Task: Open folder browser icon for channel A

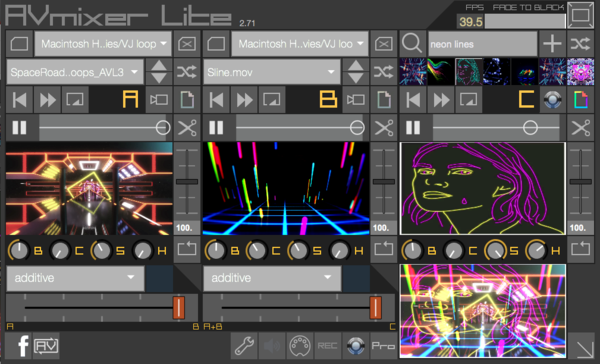Action: 19,44
